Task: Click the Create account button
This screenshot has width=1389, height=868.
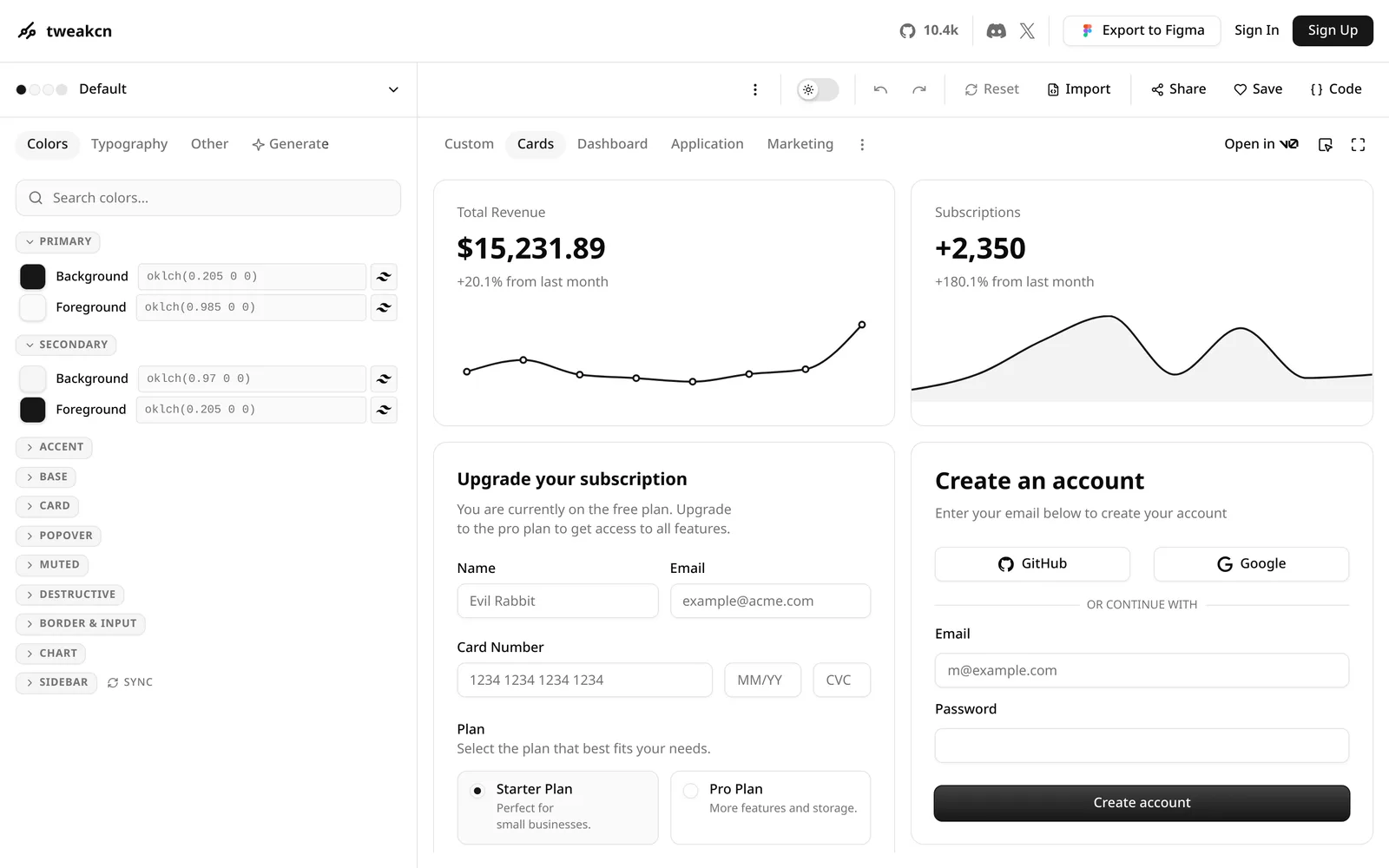Action: point(1142,803)
